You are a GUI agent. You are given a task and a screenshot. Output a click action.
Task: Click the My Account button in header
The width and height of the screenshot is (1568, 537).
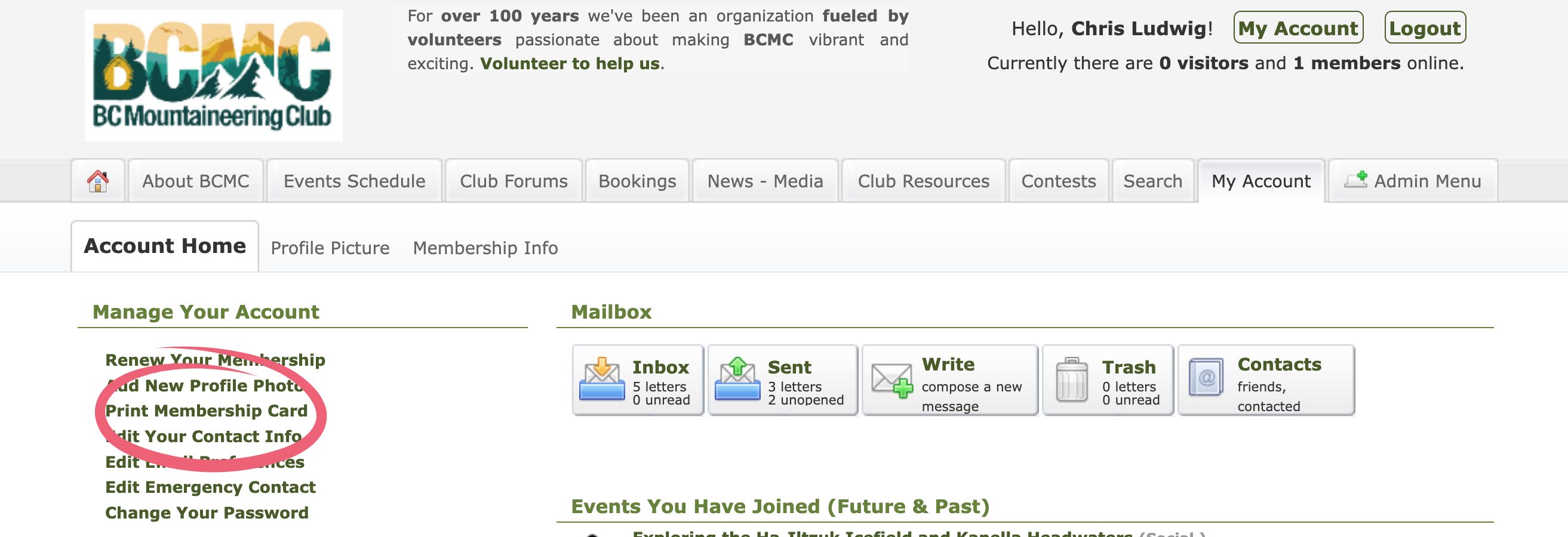(x=1298, y=28)
